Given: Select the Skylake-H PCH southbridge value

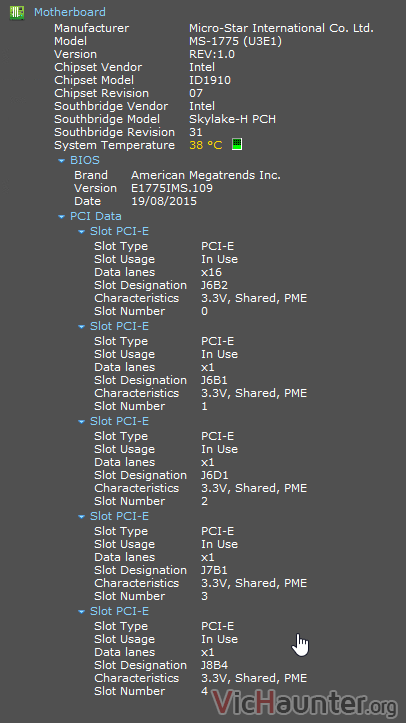Looking at the screenshot, I should 232,119.
